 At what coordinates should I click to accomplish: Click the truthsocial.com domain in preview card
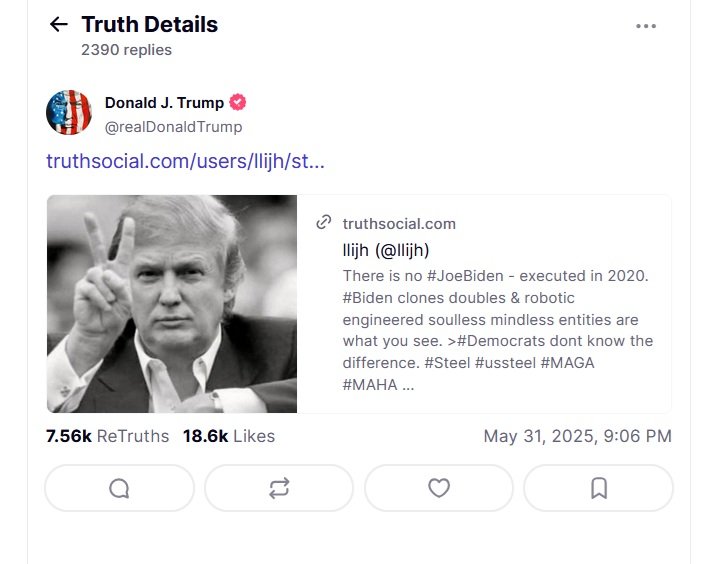pyautogui.click(x=399, y=223)
